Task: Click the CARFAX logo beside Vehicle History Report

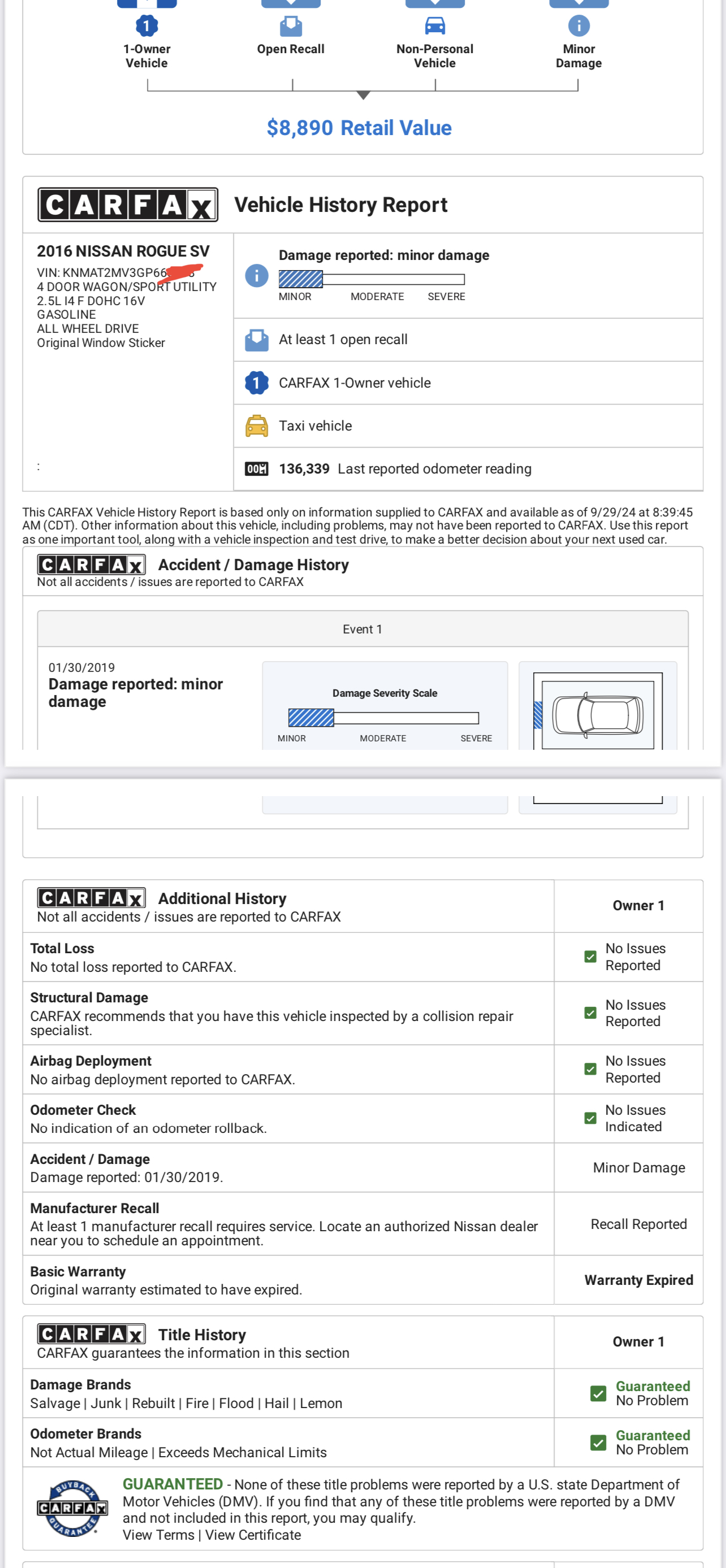Action: 128,205
